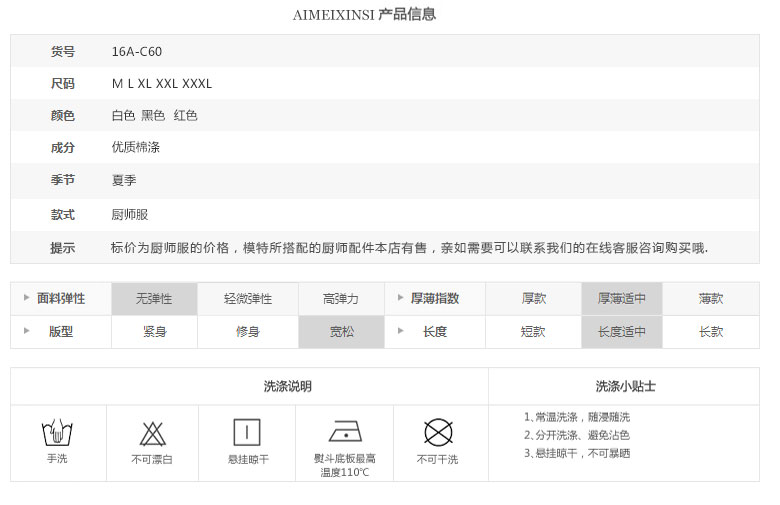Image resolution: width=780 pixels, height=505 pixels.
Task: Click the 版型 label
Action: coord(61,331)
